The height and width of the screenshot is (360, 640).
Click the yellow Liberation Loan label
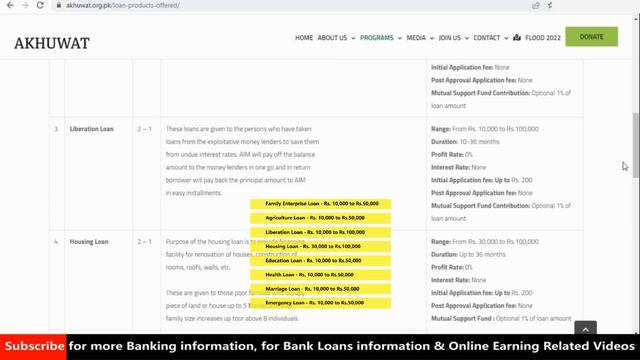click(x=320, y=232)
